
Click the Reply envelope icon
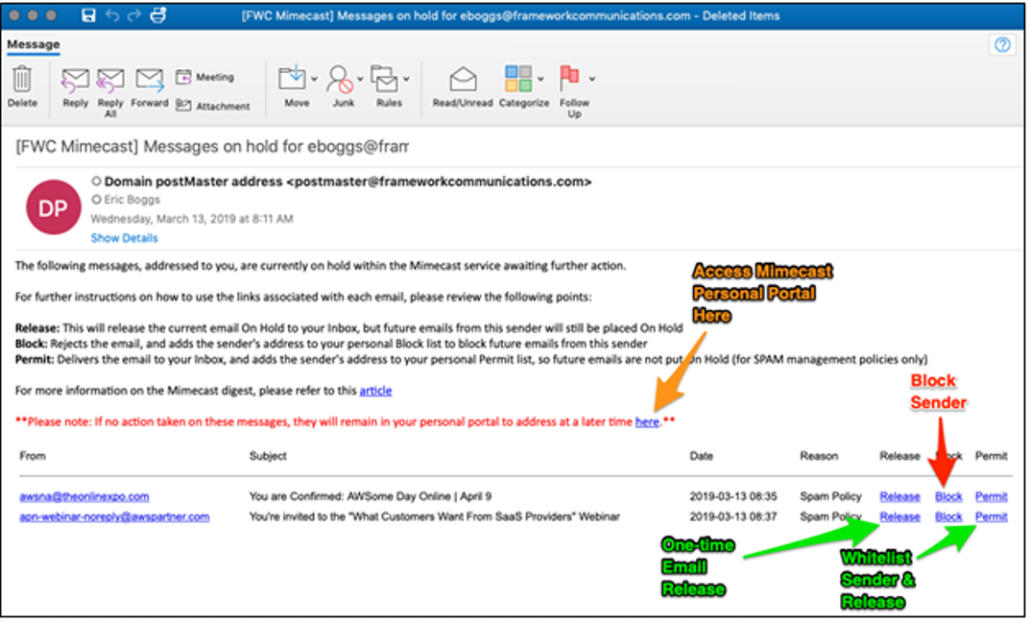(75, 79)
